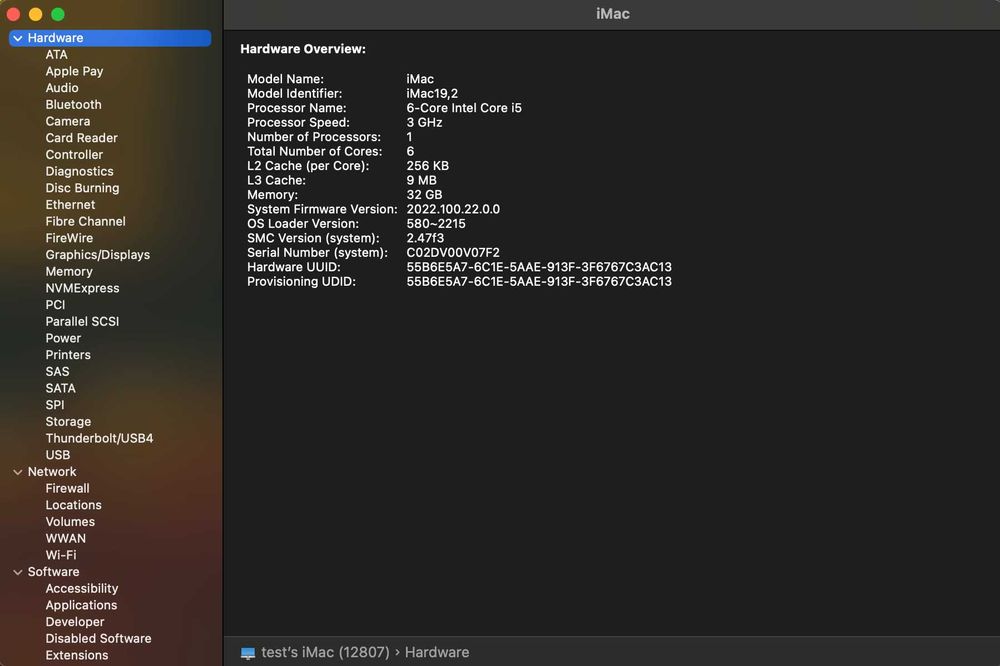Select WWAN under Network
The width and height of the screenshot is (1000, 666).
pyautogui.click(x=66, y=538)
